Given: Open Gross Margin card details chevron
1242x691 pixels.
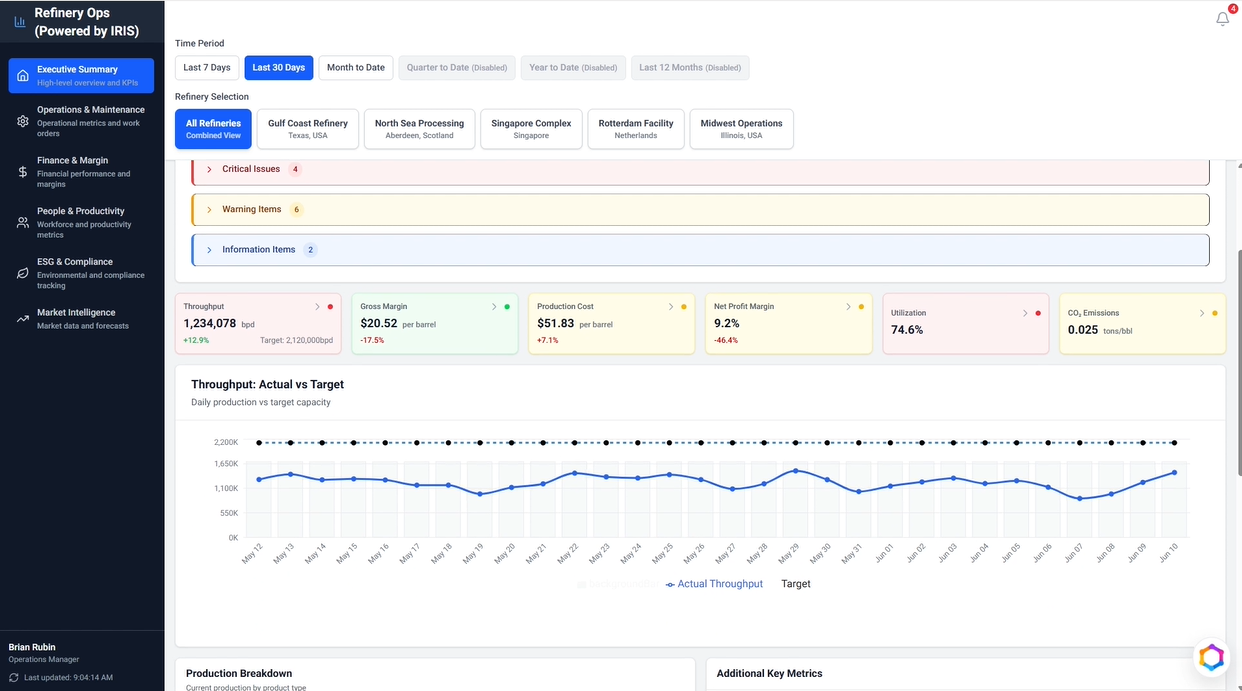Looking at the screenshot, I should pyautogui.click(x=494, y=307).
